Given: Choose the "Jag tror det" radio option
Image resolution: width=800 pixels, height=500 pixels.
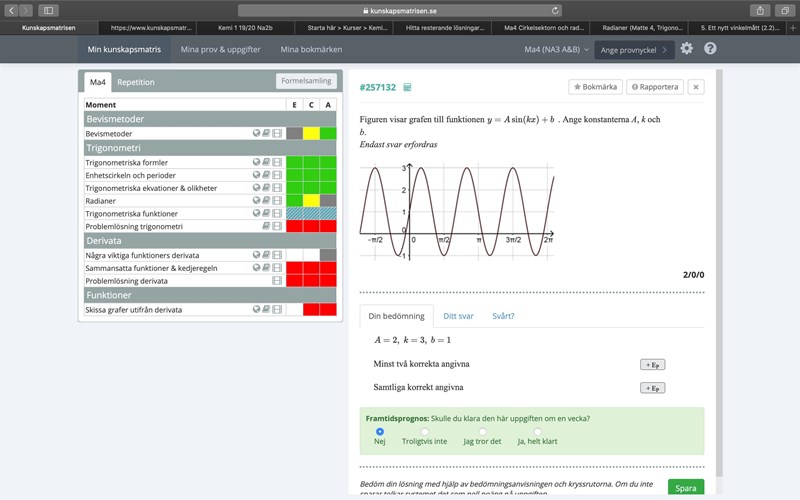Looking at the screenshot, I should click(x=482, y=431).
